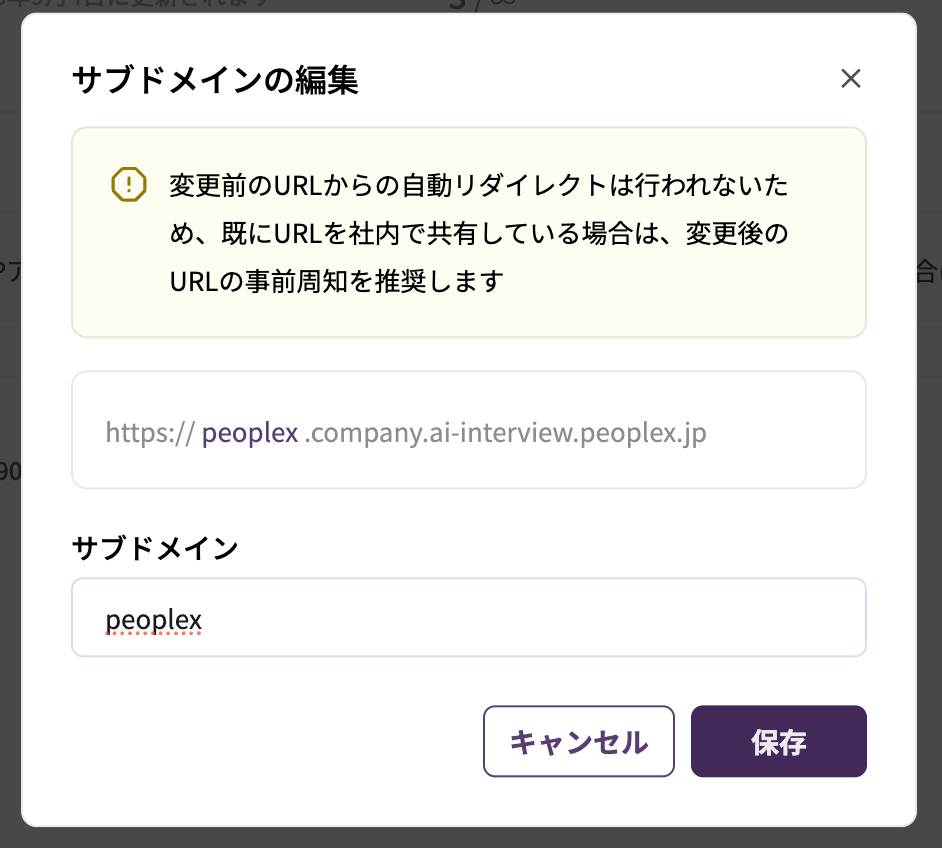Close the subdomain edit dialog with X
Viewport: 942px width, 848px height.
[851, 79]
